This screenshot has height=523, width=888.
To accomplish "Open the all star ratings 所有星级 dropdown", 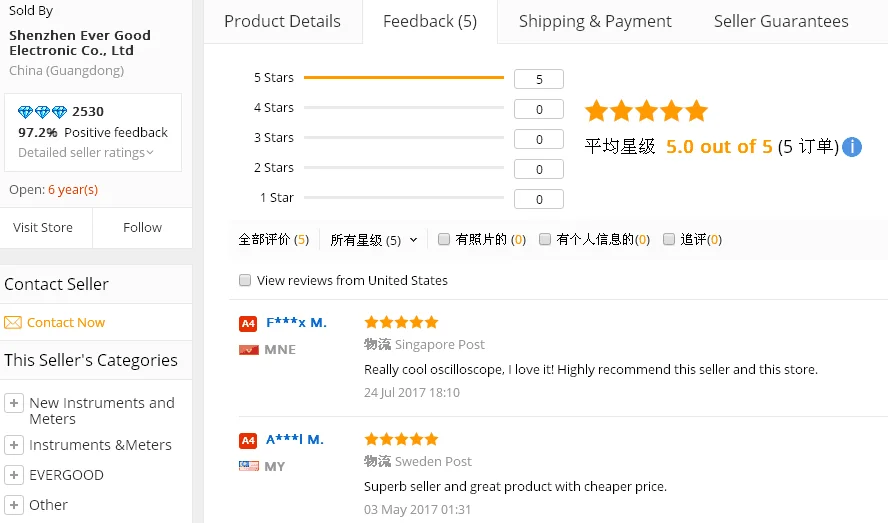I will tap(374, 240).
